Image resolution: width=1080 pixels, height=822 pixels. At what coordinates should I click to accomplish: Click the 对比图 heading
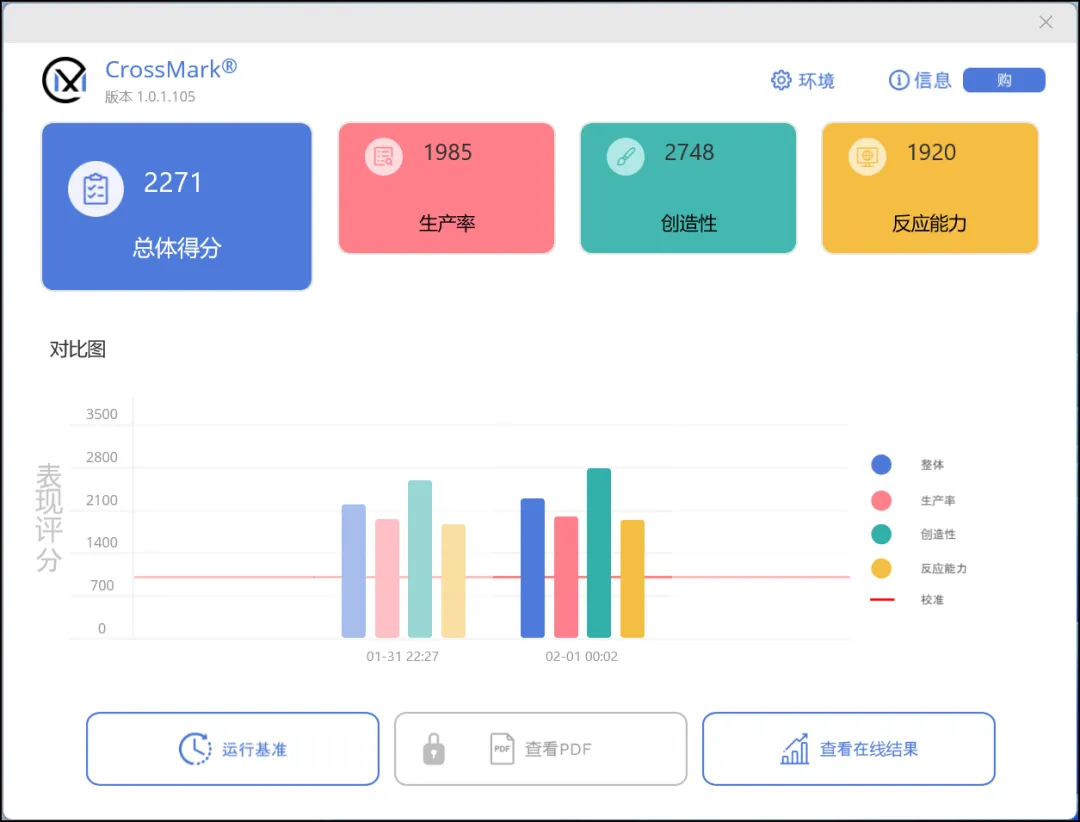point(78,349)
